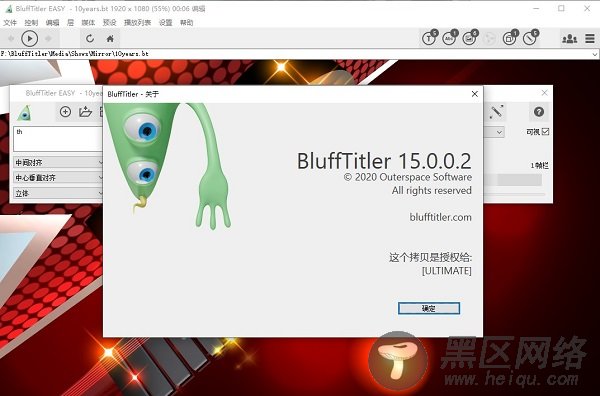Go to the previous show arrow
600x396 pixels.
(11, 39)
